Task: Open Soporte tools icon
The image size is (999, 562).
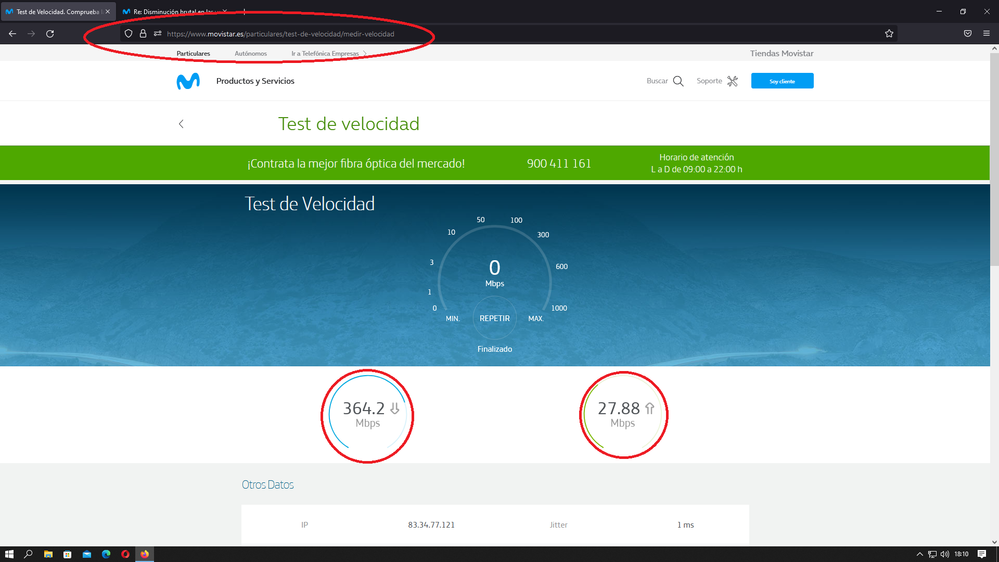Action: tap(732, 81)
